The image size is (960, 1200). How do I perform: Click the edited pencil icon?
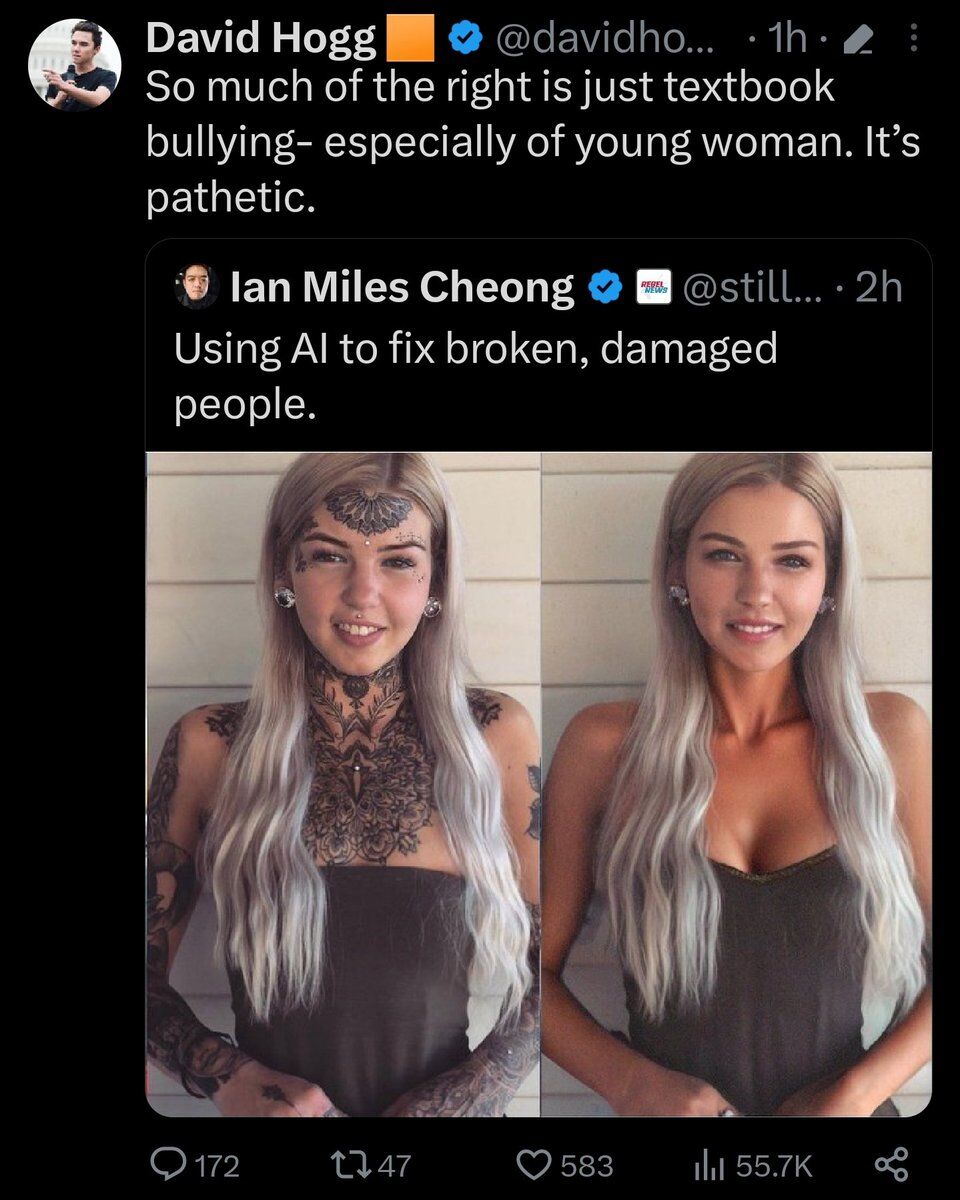[x=856, y=40]
